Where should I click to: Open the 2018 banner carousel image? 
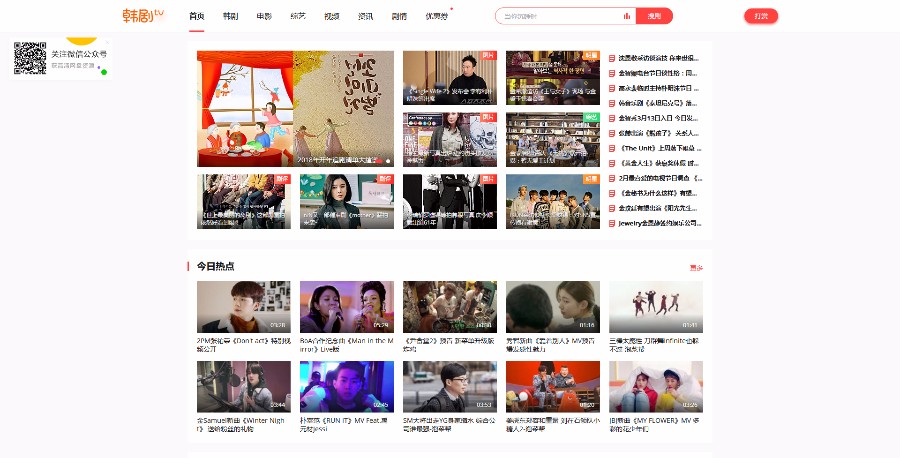pyautogui.click(x=295, y=108)
